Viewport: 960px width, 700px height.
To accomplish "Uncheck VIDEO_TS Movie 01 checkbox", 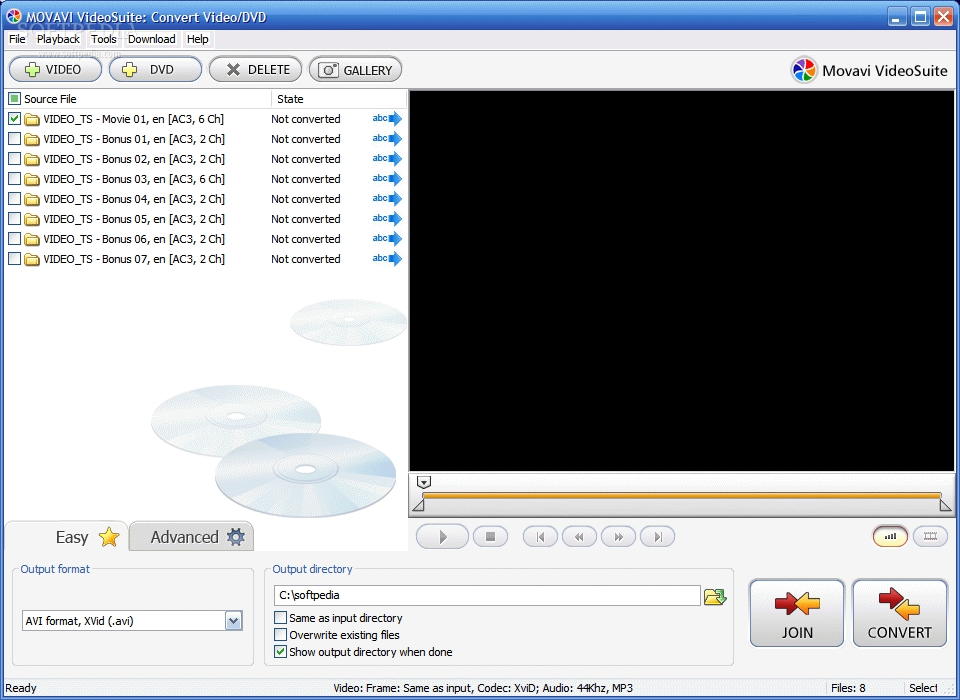I will pyautogui.click(x=15, y=118).
